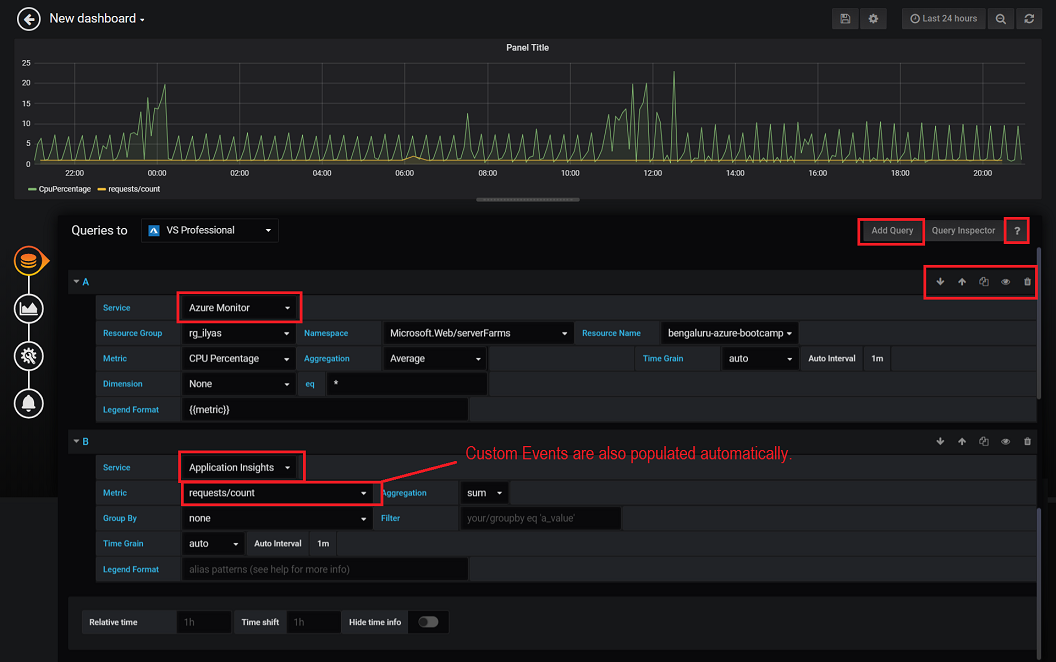Open the sum aggregation dropdown
The image size is (1056, 662).
(x=484, y=493)
